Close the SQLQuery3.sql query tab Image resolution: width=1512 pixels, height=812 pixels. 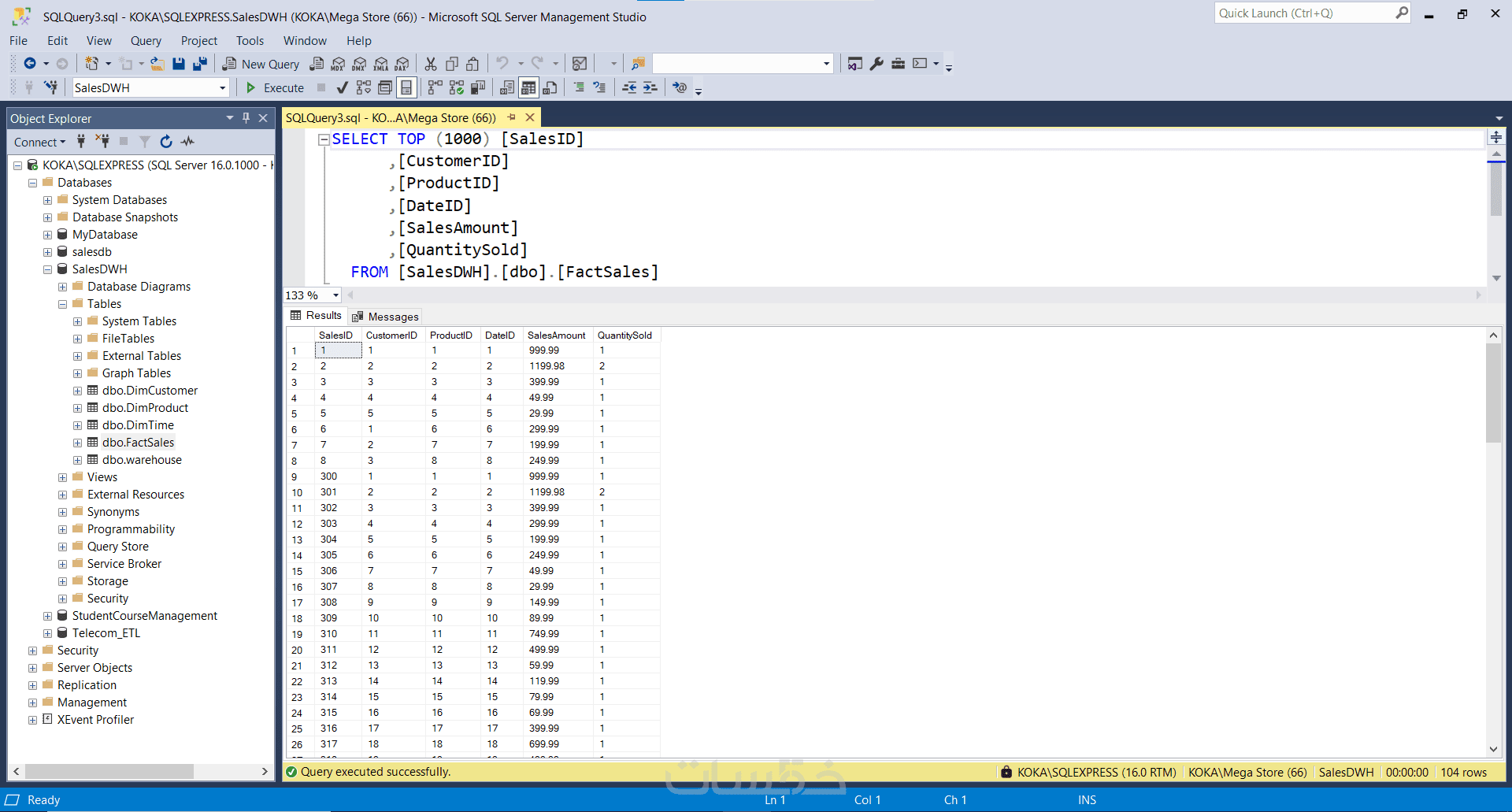click(x=530, y=117)
